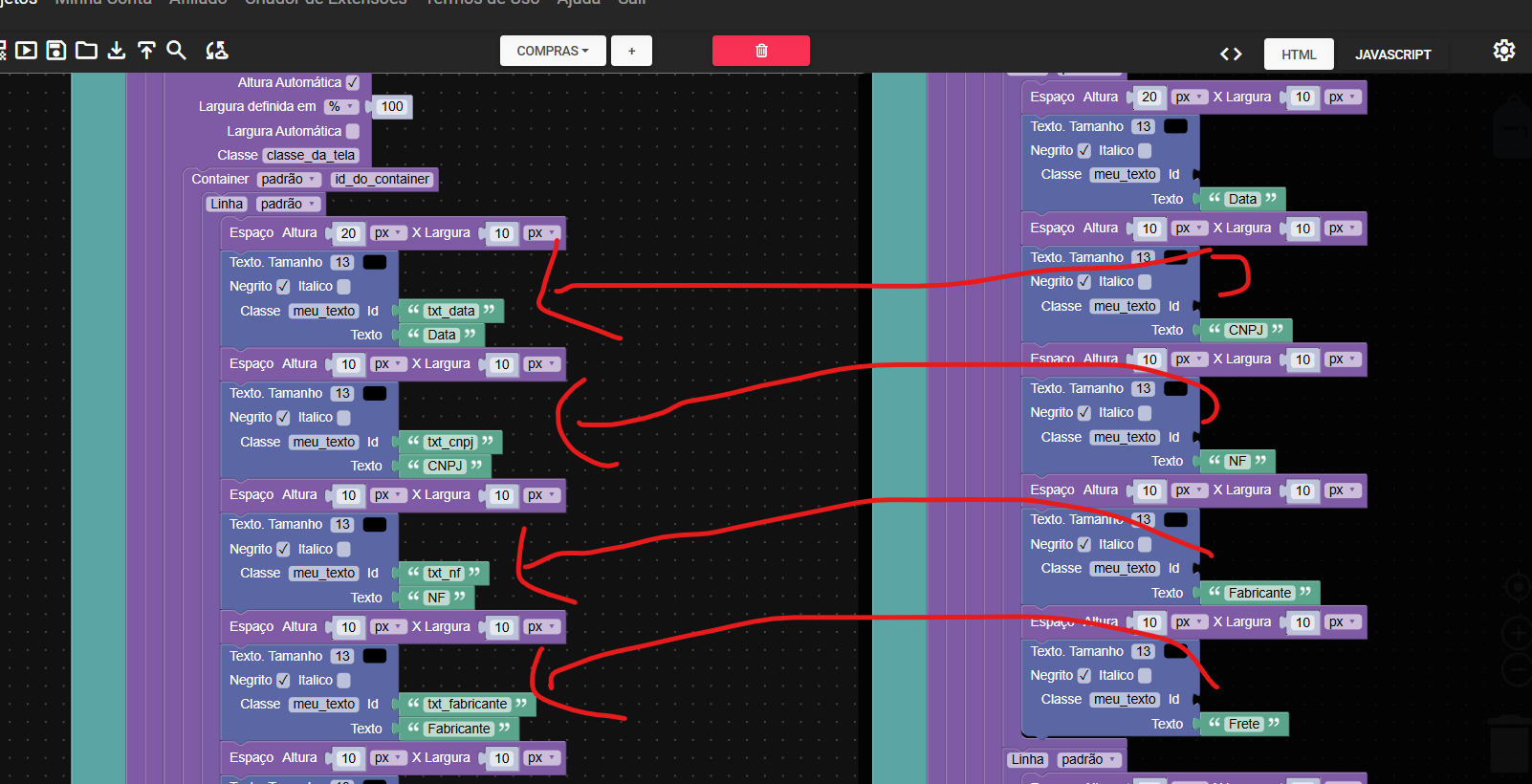Click 'Texto. Tamanho' label in right Frete block
The width and height of the screenshot is (1532, 784).
[x=1077, y=651]
